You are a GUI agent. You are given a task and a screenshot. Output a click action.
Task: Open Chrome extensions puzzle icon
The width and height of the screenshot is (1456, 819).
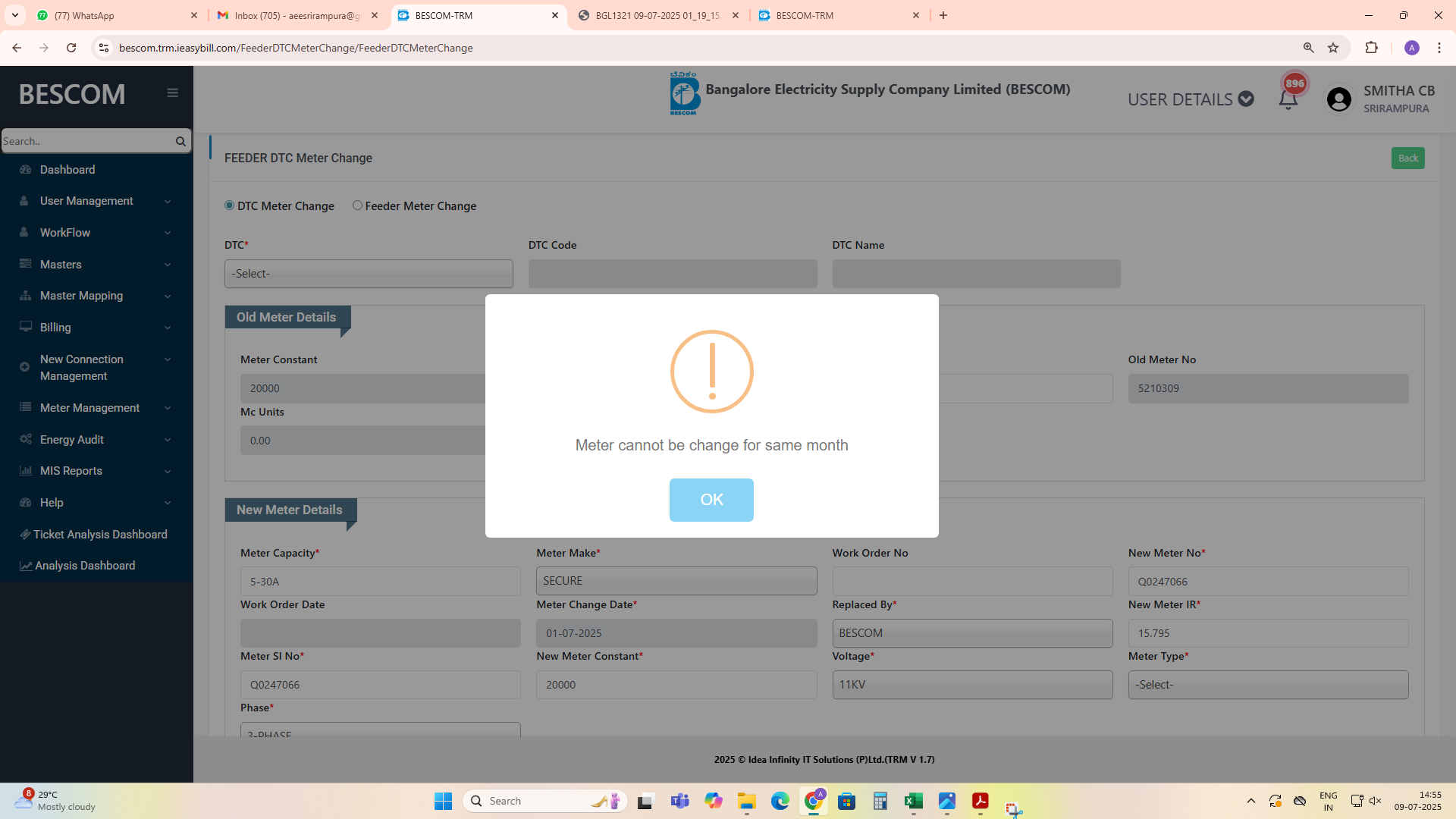(x=1371, y=48)
